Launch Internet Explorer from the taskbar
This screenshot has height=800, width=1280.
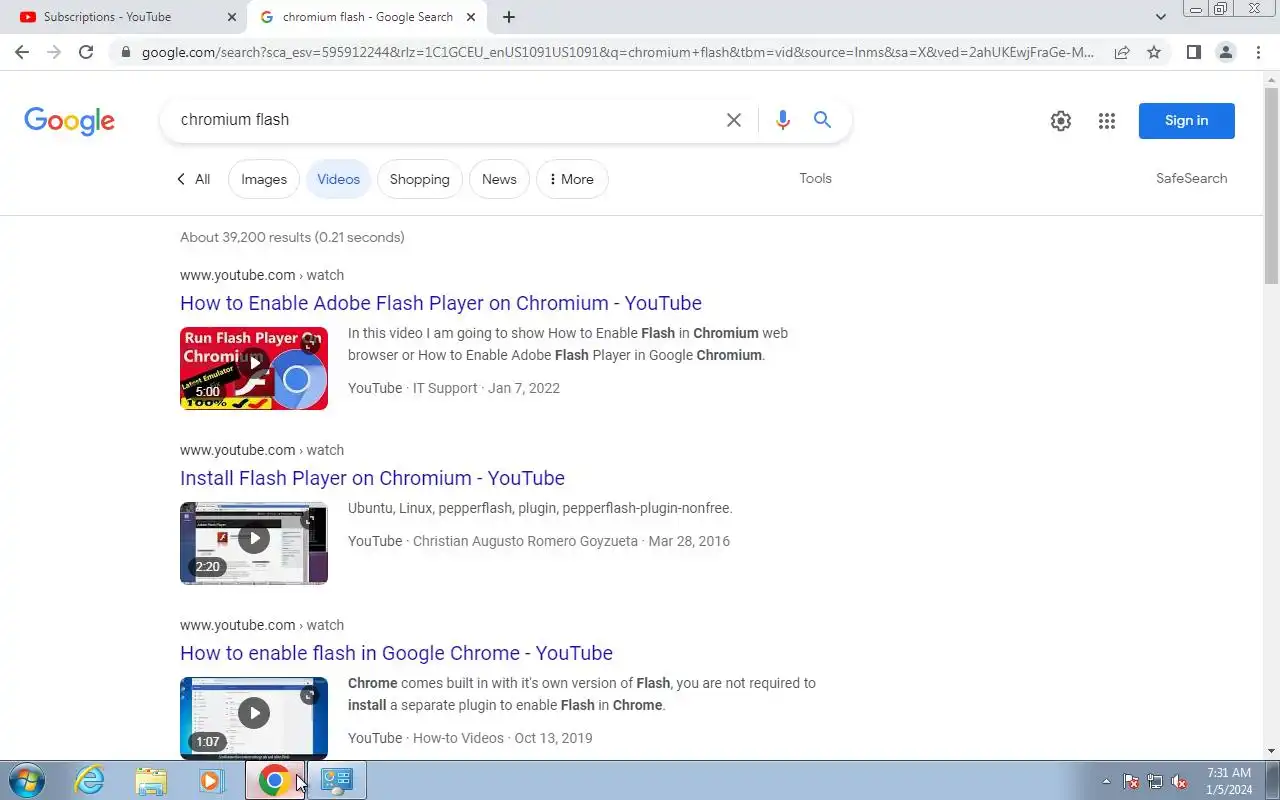90,781
